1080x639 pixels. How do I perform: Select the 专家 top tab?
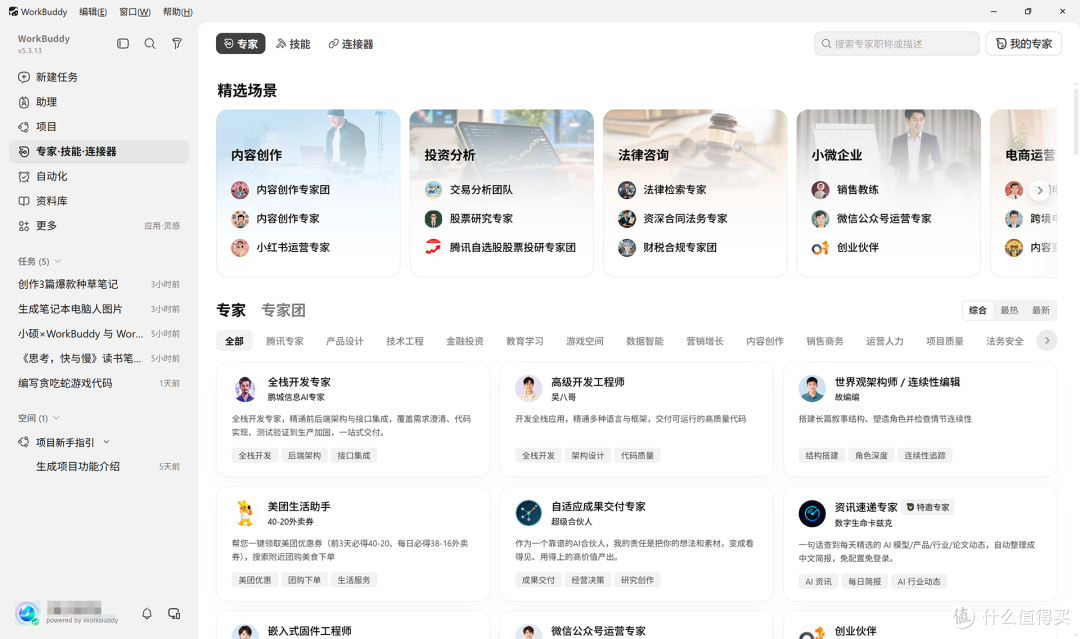point(240,43)
